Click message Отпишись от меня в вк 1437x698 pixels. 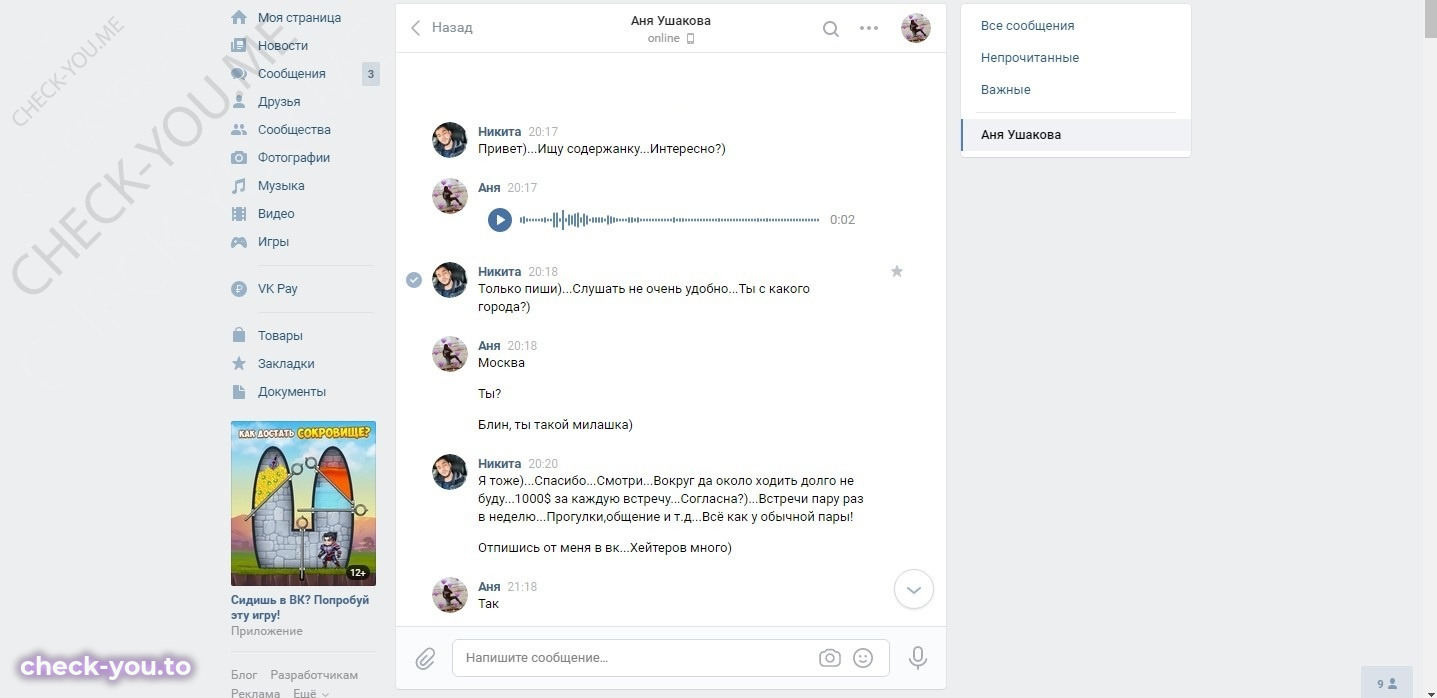pos(604,548)
